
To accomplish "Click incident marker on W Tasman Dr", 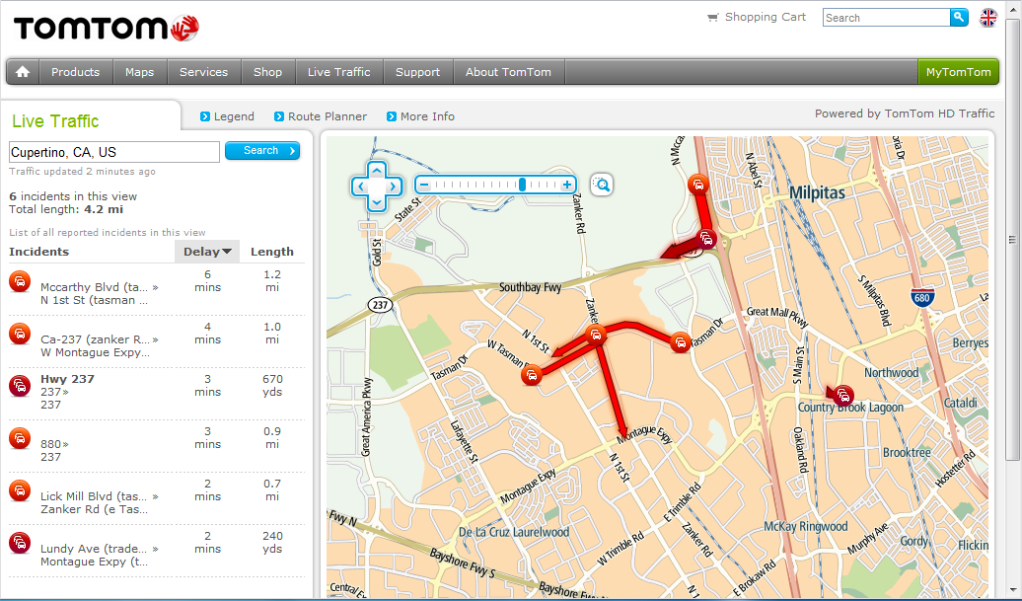I will pos(532,375).
